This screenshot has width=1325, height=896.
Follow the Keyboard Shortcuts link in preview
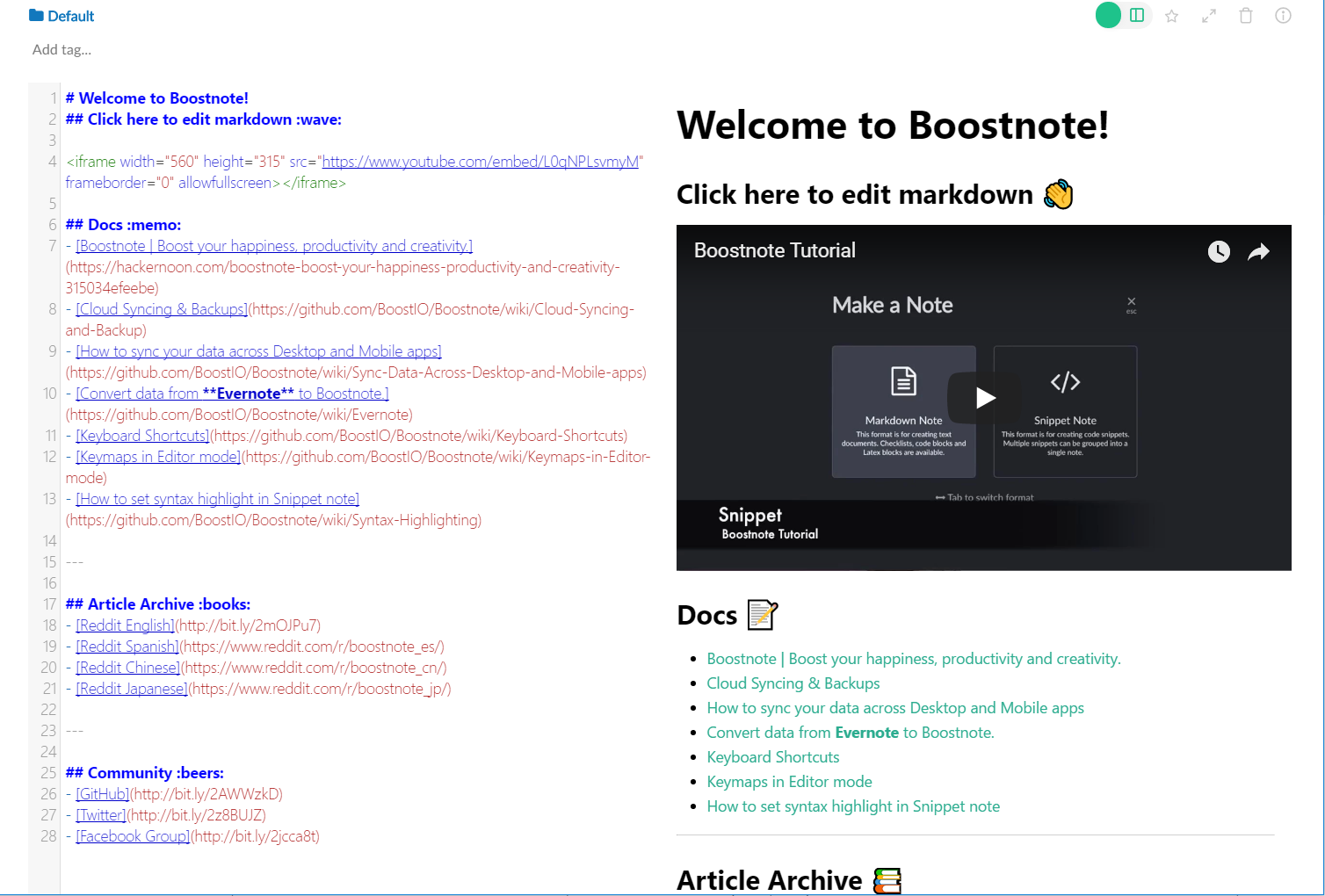click(772, 756)
